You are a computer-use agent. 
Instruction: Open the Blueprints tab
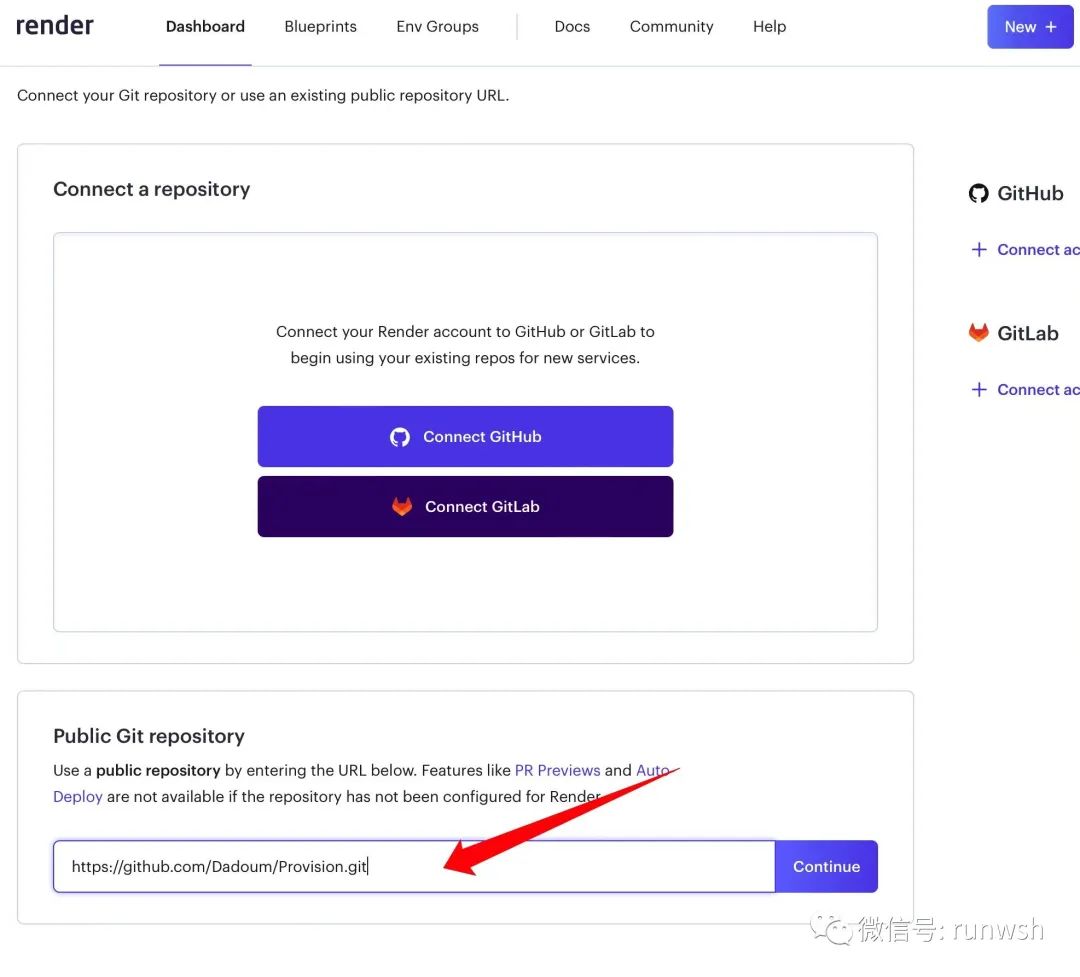tap(320, 26)
